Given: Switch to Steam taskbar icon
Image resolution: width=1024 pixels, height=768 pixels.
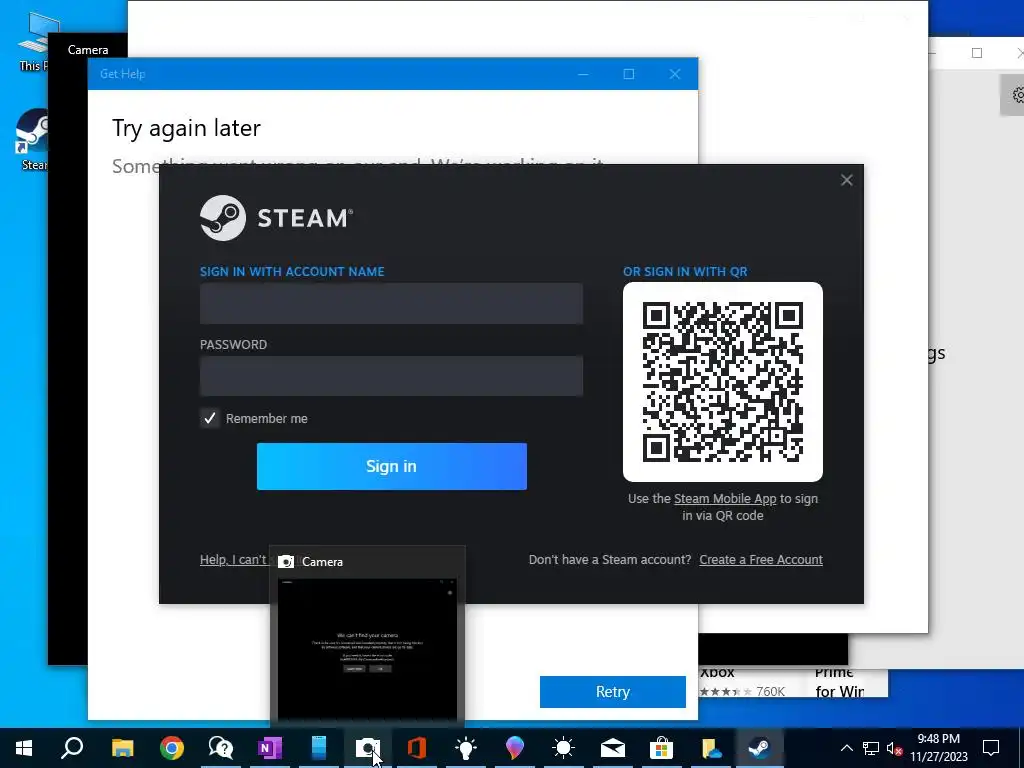Looking at the screenshot, I should 759,748.
